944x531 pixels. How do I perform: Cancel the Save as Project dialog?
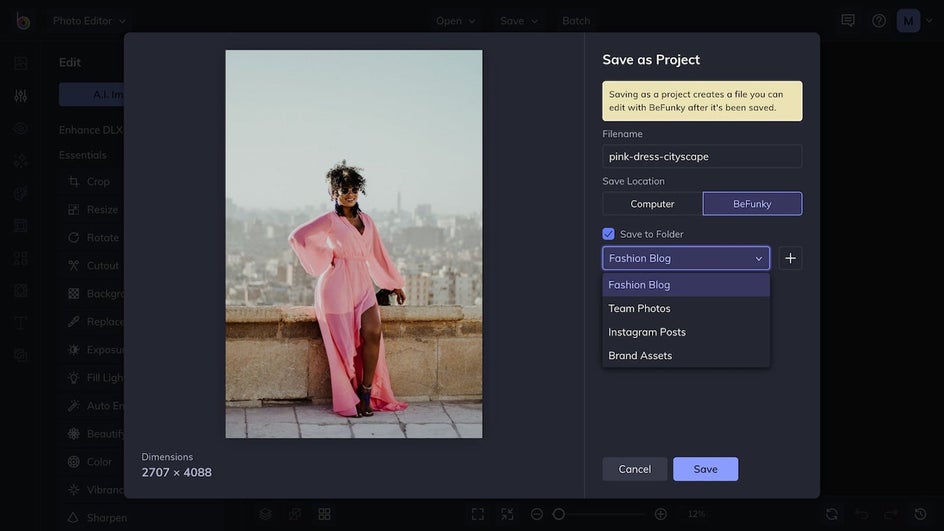pos(634,469)
